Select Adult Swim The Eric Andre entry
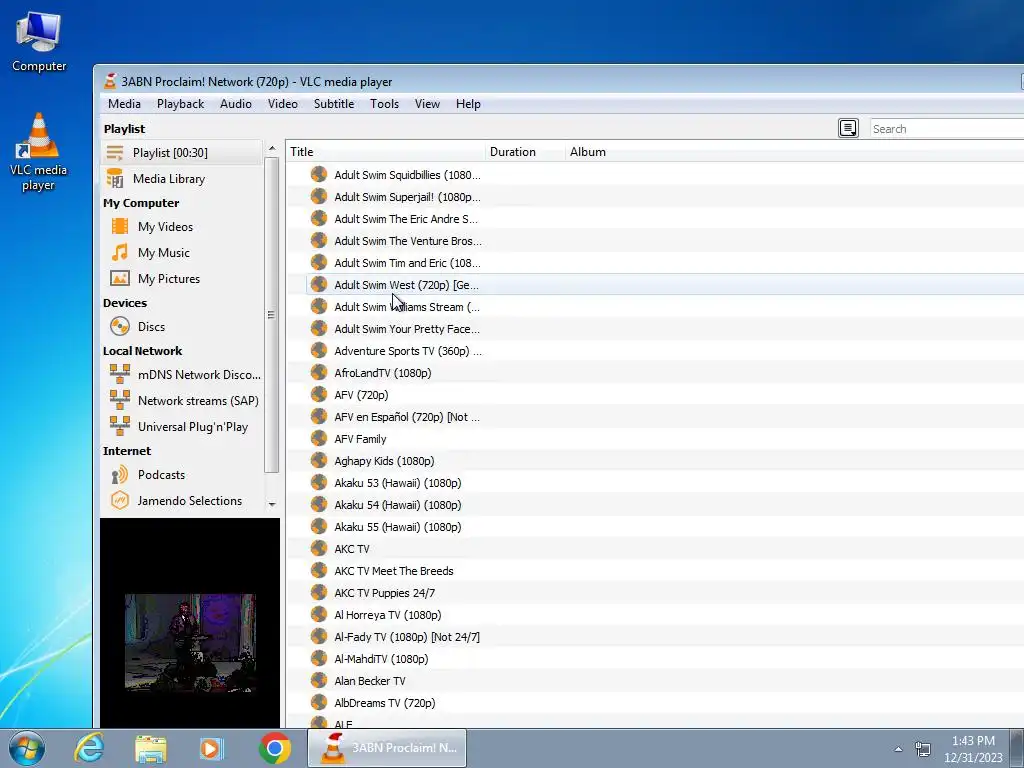The width and height of the screenshot is (1024, 768). [x=406, y=219]
